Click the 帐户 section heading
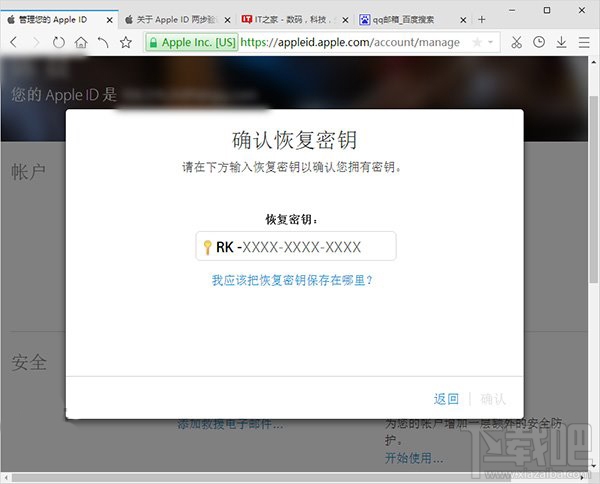The height and width of the screenshot is (484, 600). coord(28,171)
